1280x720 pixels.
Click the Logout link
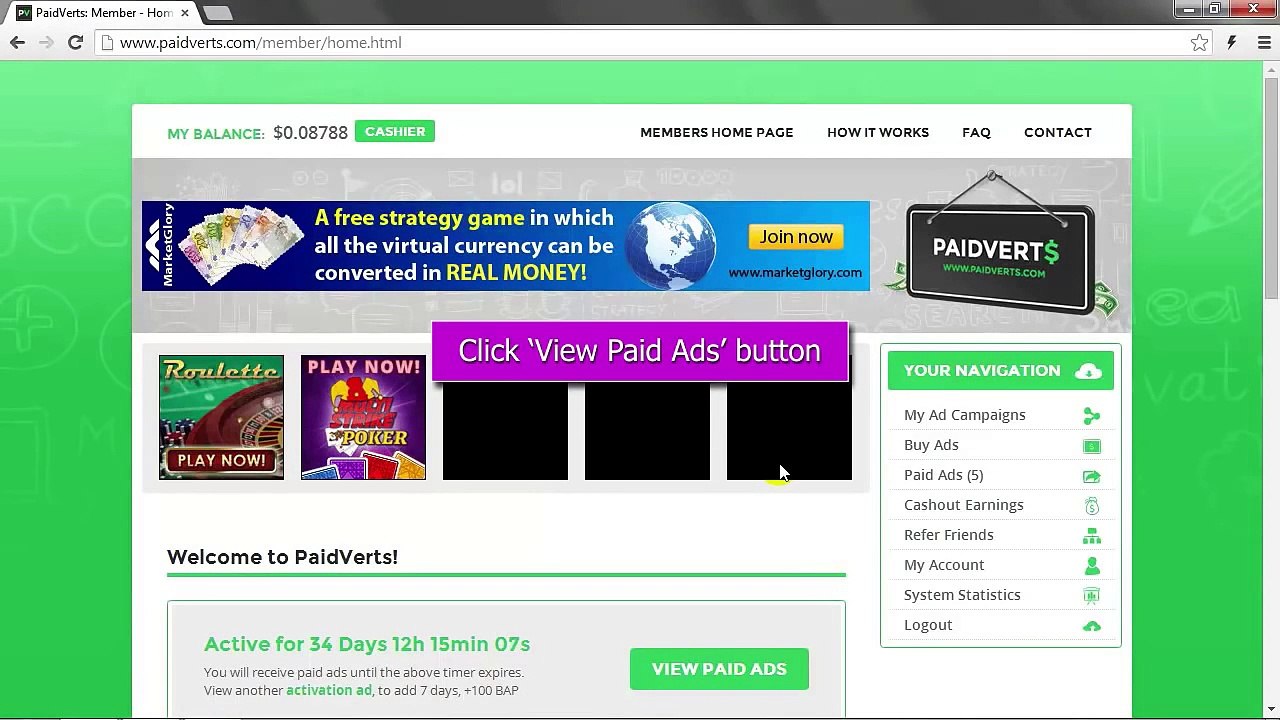(928, 625)
